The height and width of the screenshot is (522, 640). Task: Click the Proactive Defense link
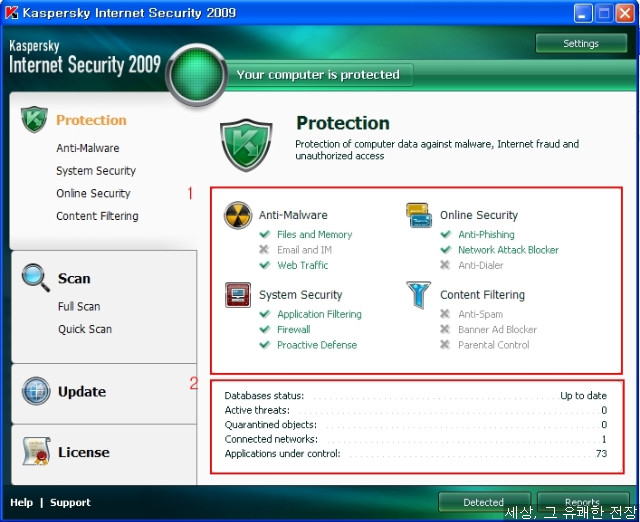(317, 345)
